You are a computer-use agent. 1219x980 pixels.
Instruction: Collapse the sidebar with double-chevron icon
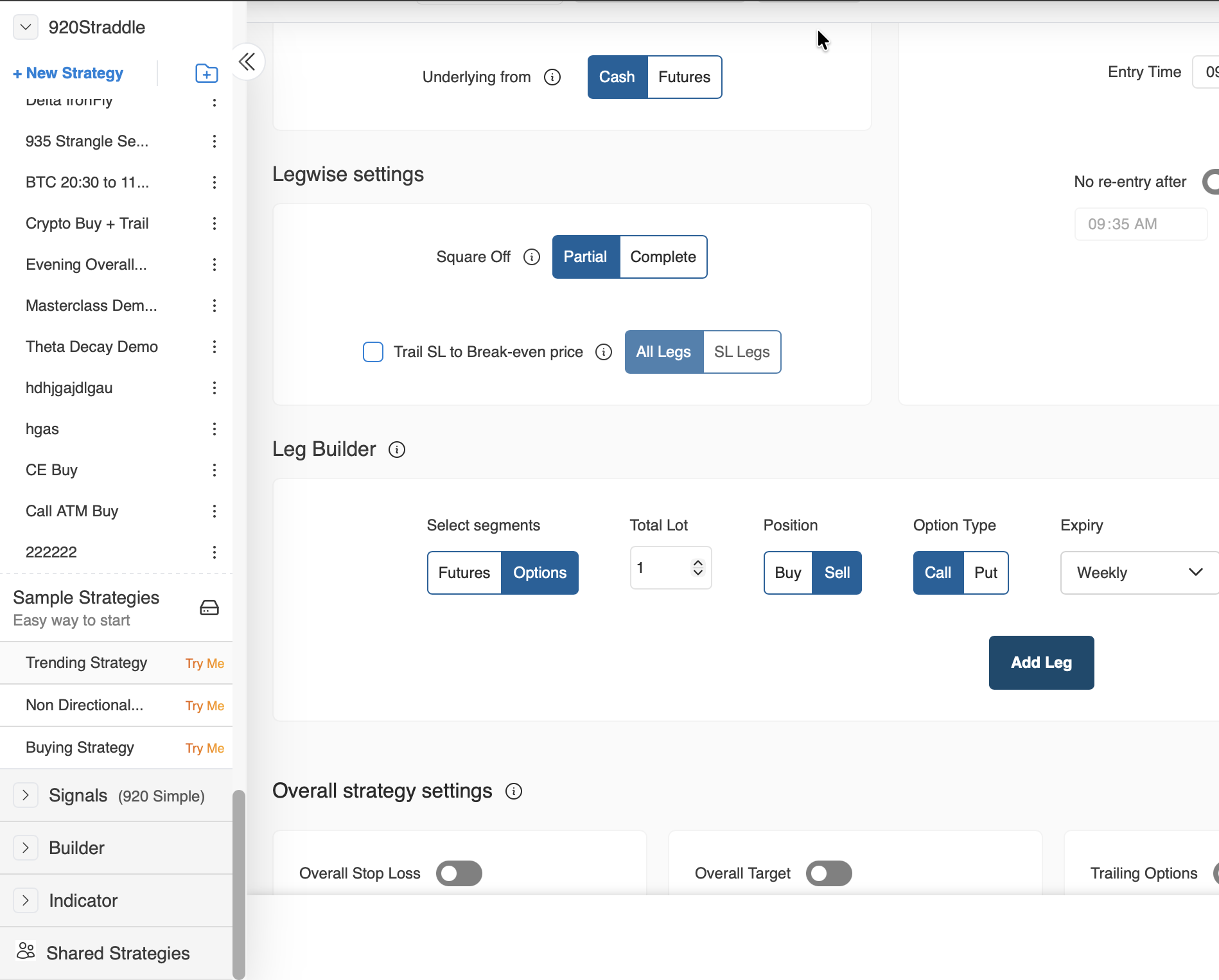click(247, 62)
